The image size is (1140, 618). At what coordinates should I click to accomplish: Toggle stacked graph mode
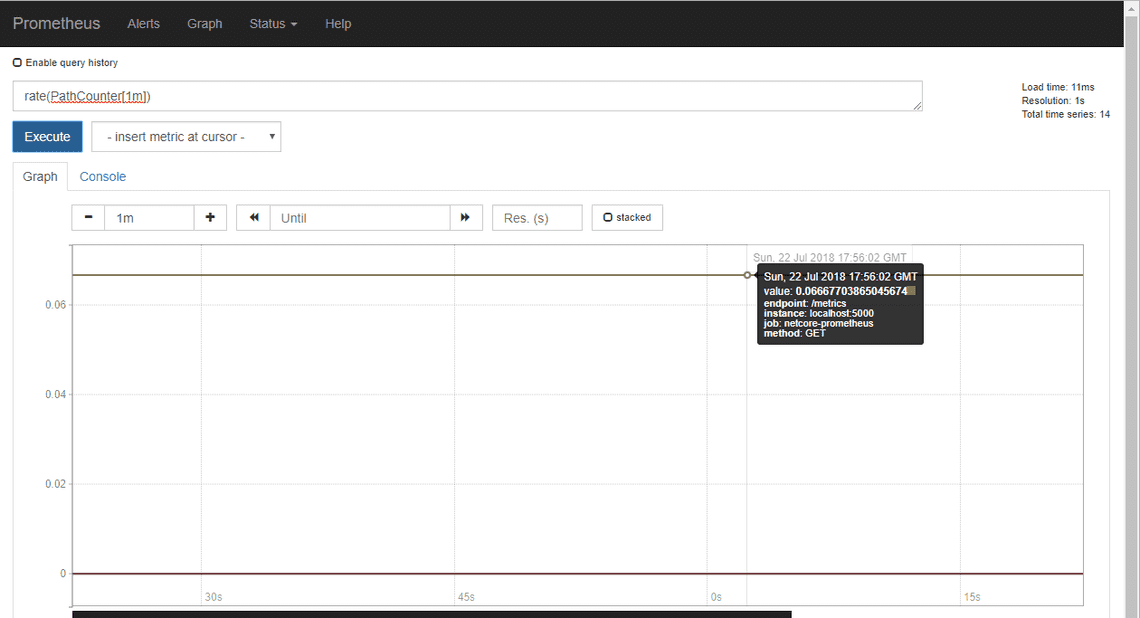click(627, 217)
